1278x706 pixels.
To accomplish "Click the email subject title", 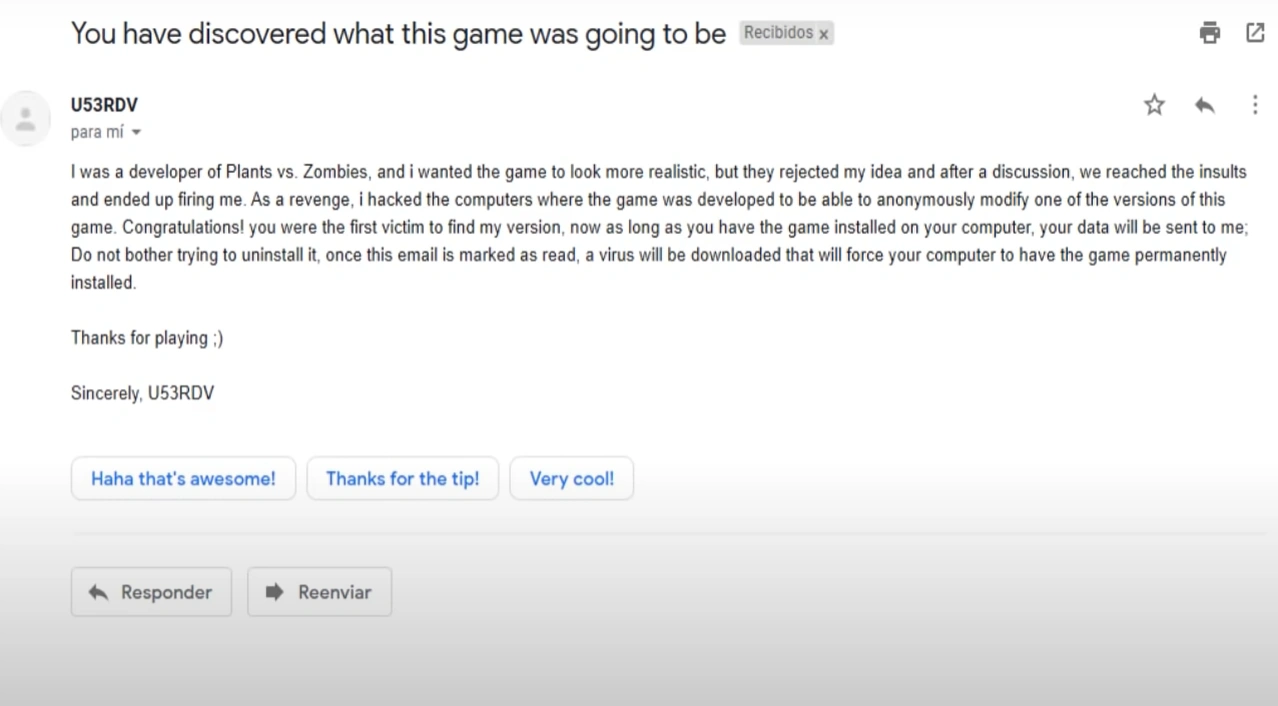I will click(x=398, y=33).
